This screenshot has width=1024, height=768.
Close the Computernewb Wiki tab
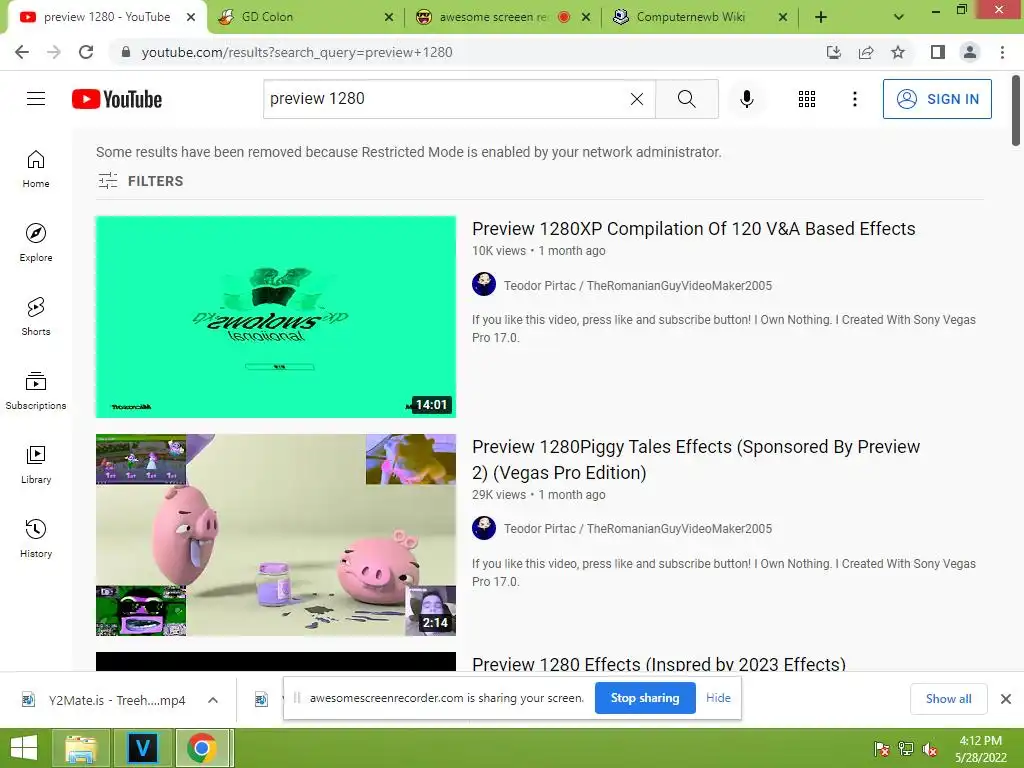[x=783, y=17]
